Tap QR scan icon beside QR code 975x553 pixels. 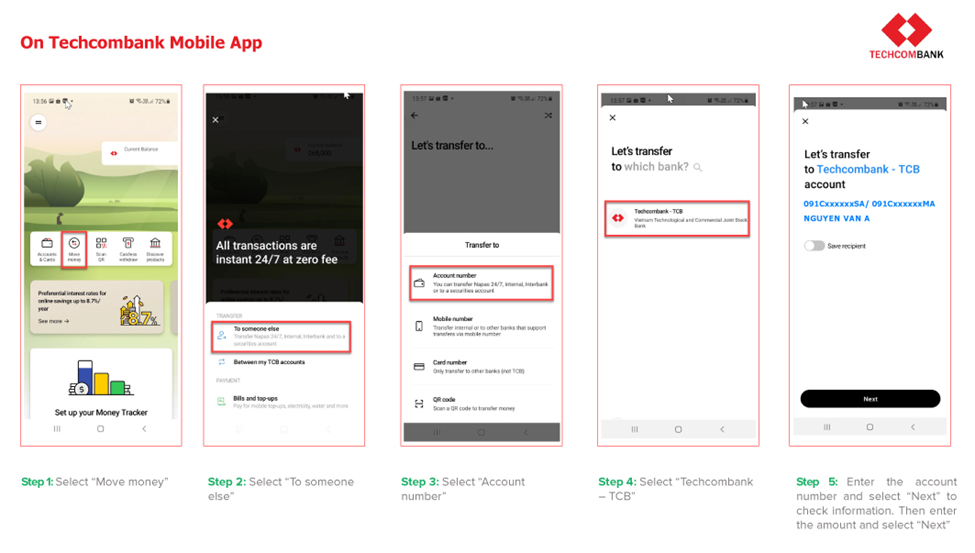tap(419, 404)
